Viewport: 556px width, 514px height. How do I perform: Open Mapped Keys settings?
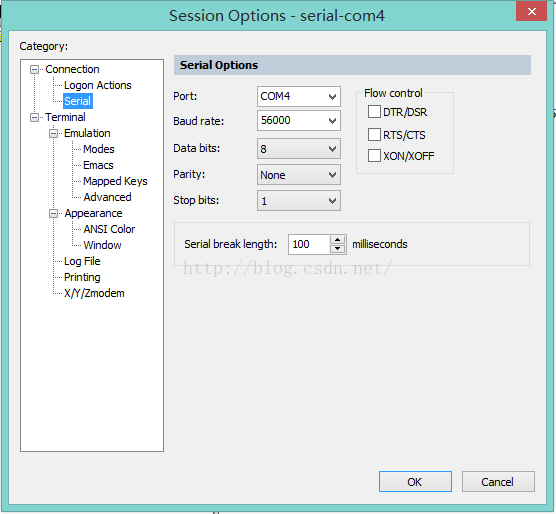[115, 181]
